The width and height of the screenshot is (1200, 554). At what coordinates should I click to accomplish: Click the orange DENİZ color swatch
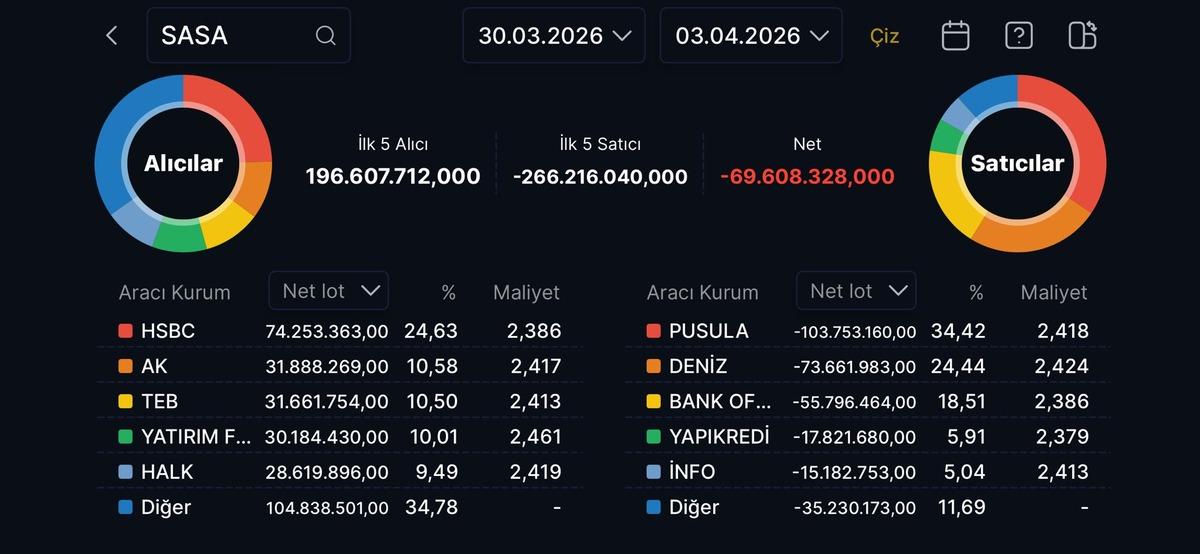(654, 367)
